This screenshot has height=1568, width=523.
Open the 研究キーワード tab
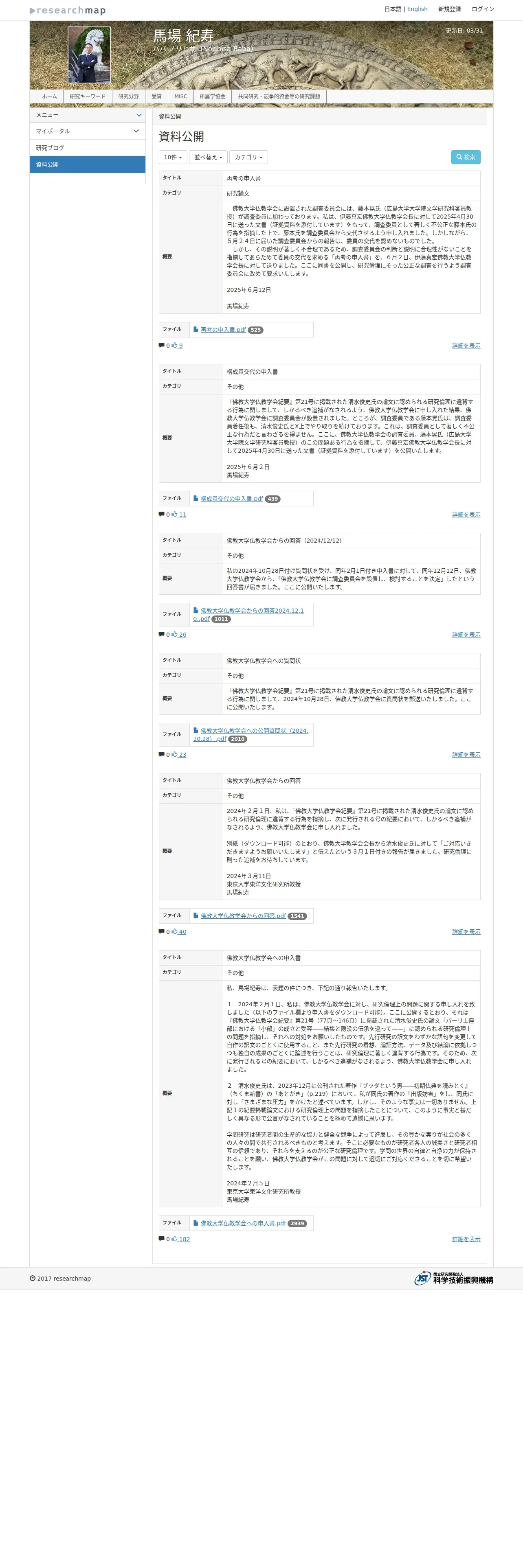pos(88,96)
